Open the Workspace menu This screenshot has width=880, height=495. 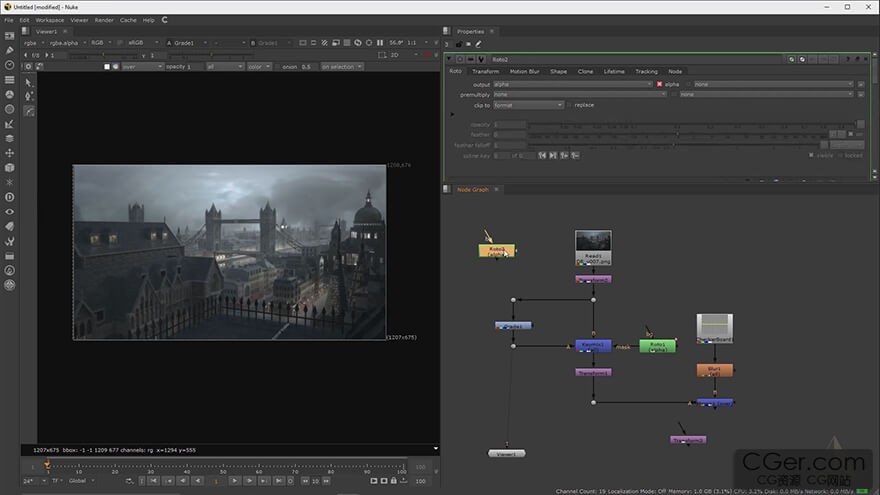(49, 20)
